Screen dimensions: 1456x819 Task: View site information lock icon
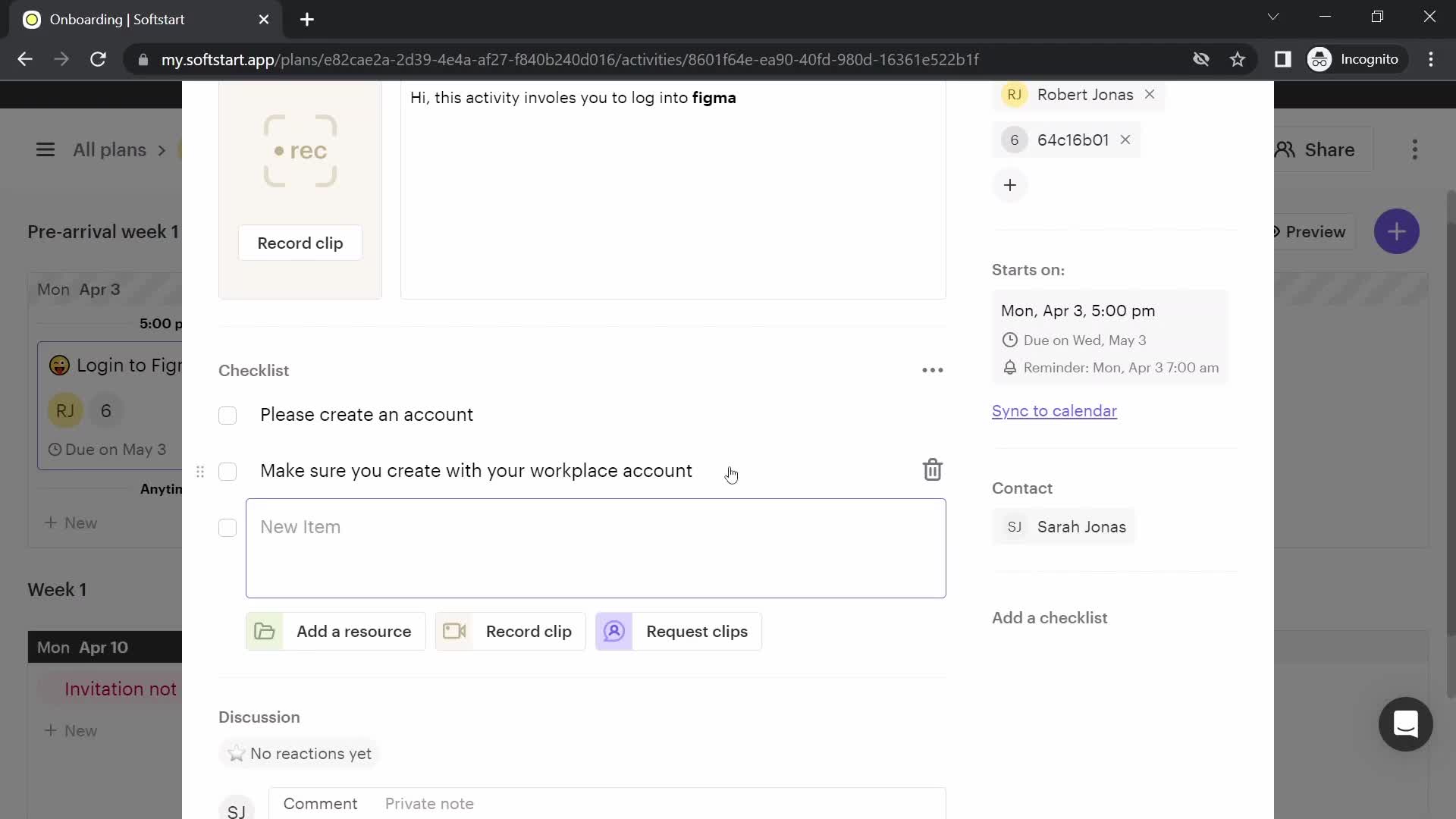pos(143,59)
